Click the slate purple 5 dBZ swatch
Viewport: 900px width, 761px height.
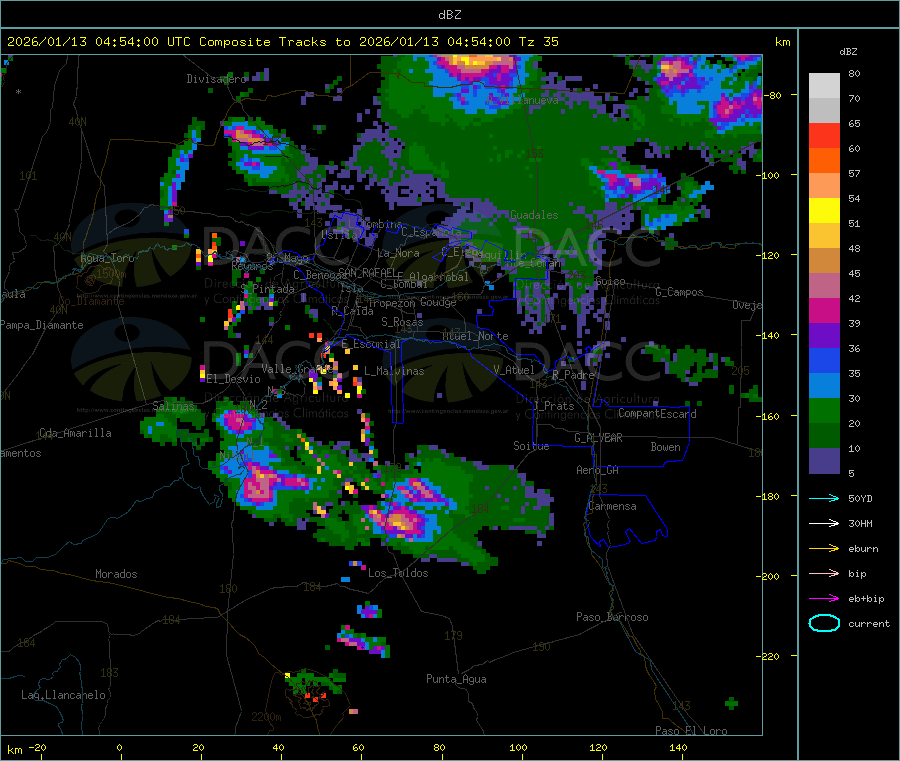[824, 461]
